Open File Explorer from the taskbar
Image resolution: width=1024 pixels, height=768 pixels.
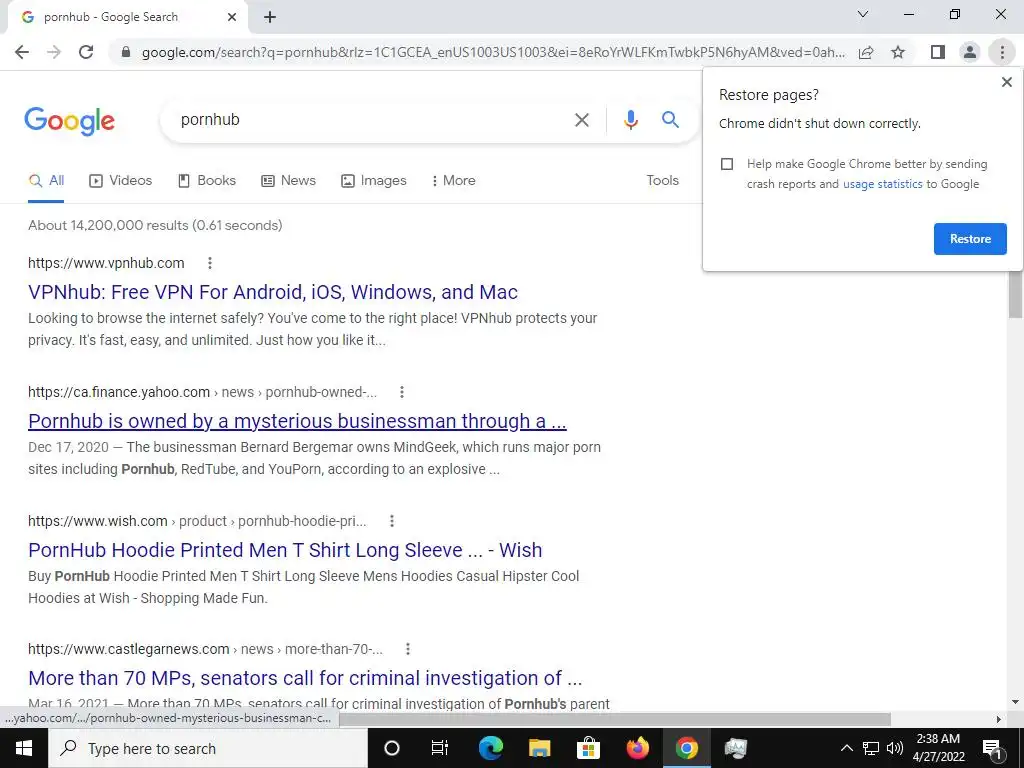539,748
